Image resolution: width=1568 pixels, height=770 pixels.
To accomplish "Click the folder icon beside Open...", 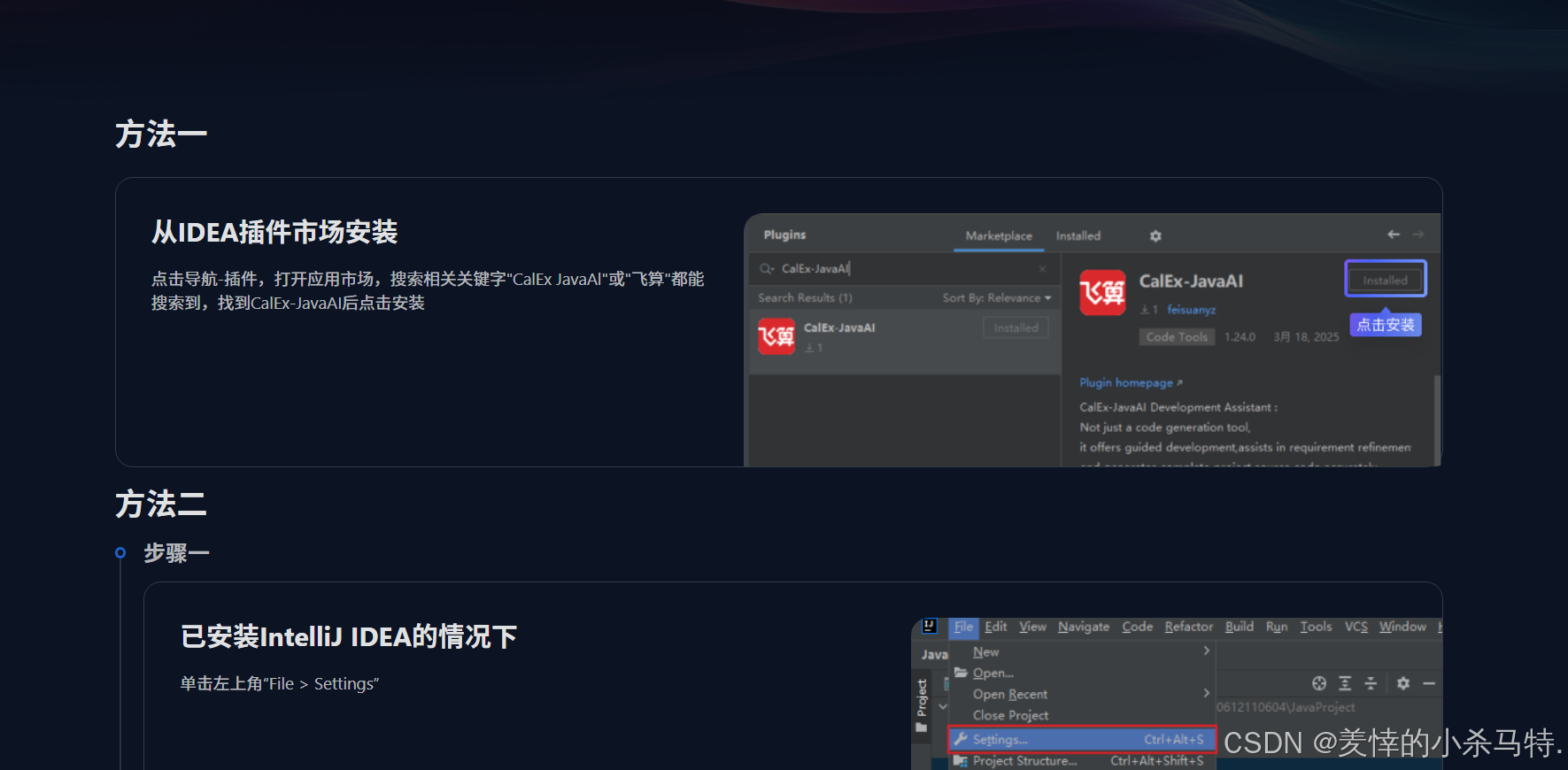I will pos(961,673).
